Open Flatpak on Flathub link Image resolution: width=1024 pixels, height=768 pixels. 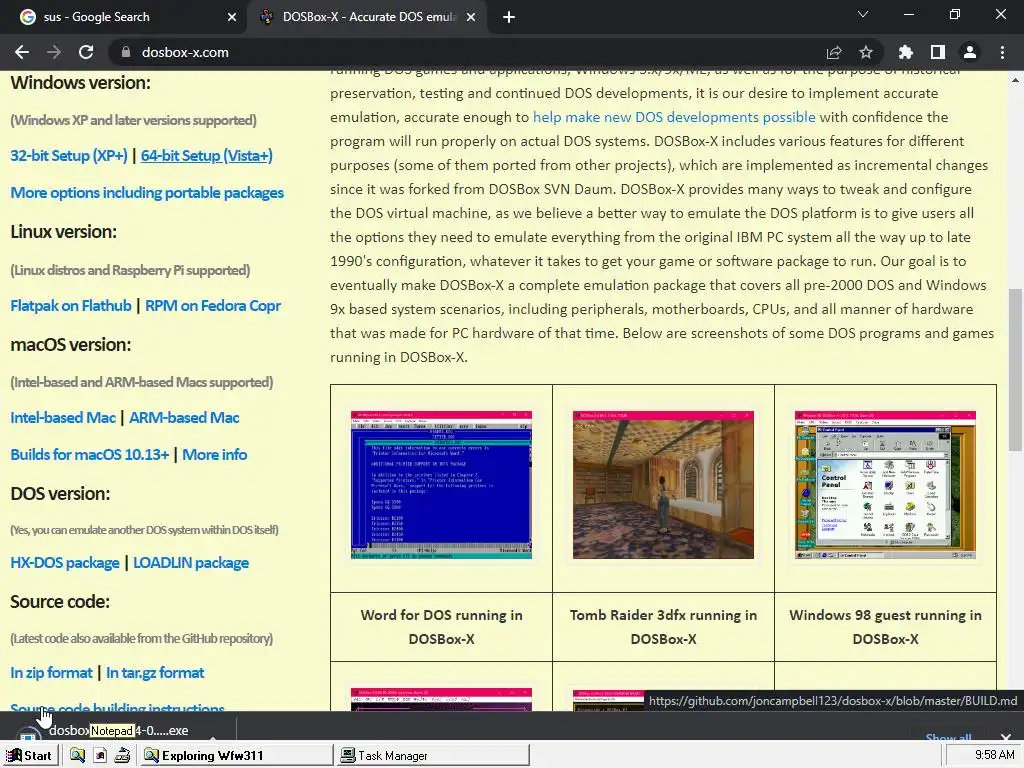pyautogui.click(x=71, y=306)
